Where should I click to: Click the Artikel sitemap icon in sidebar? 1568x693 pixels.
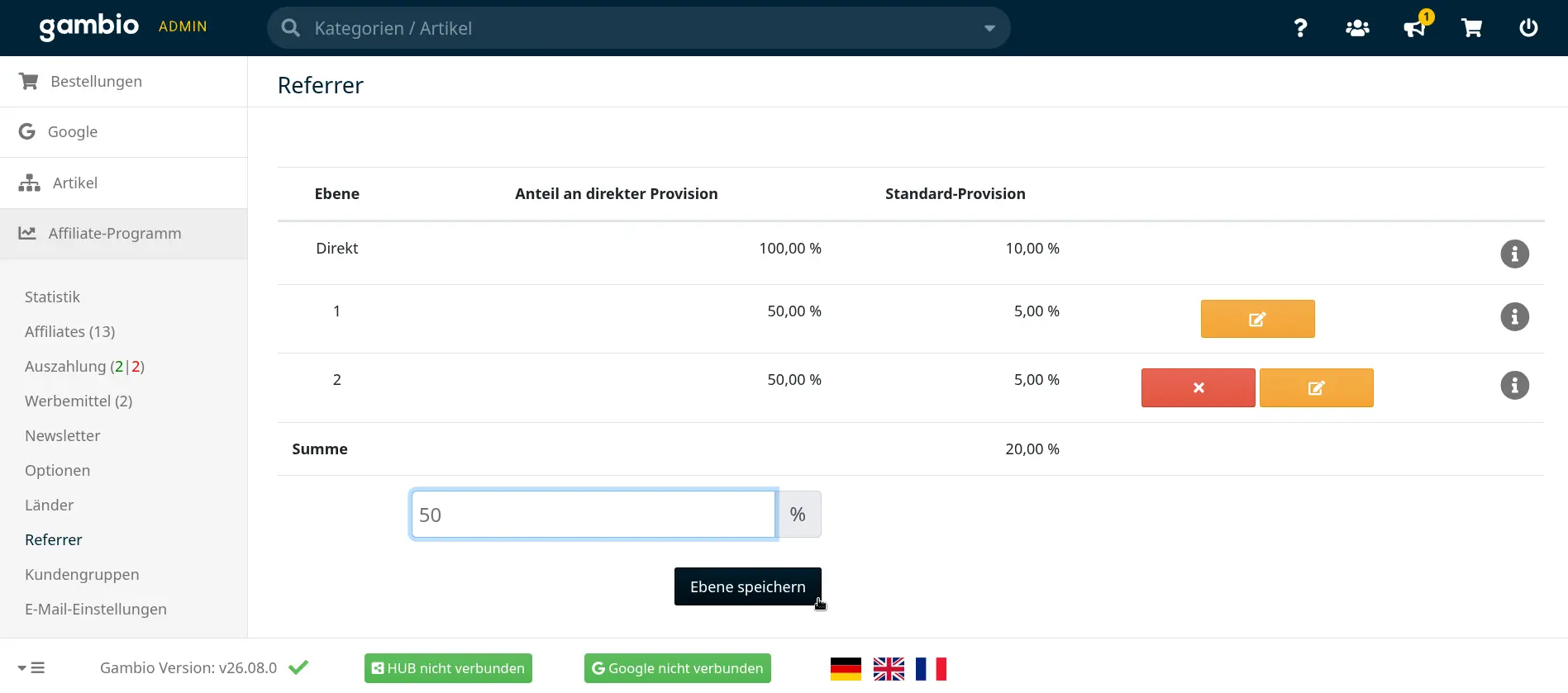pos(30,183)
